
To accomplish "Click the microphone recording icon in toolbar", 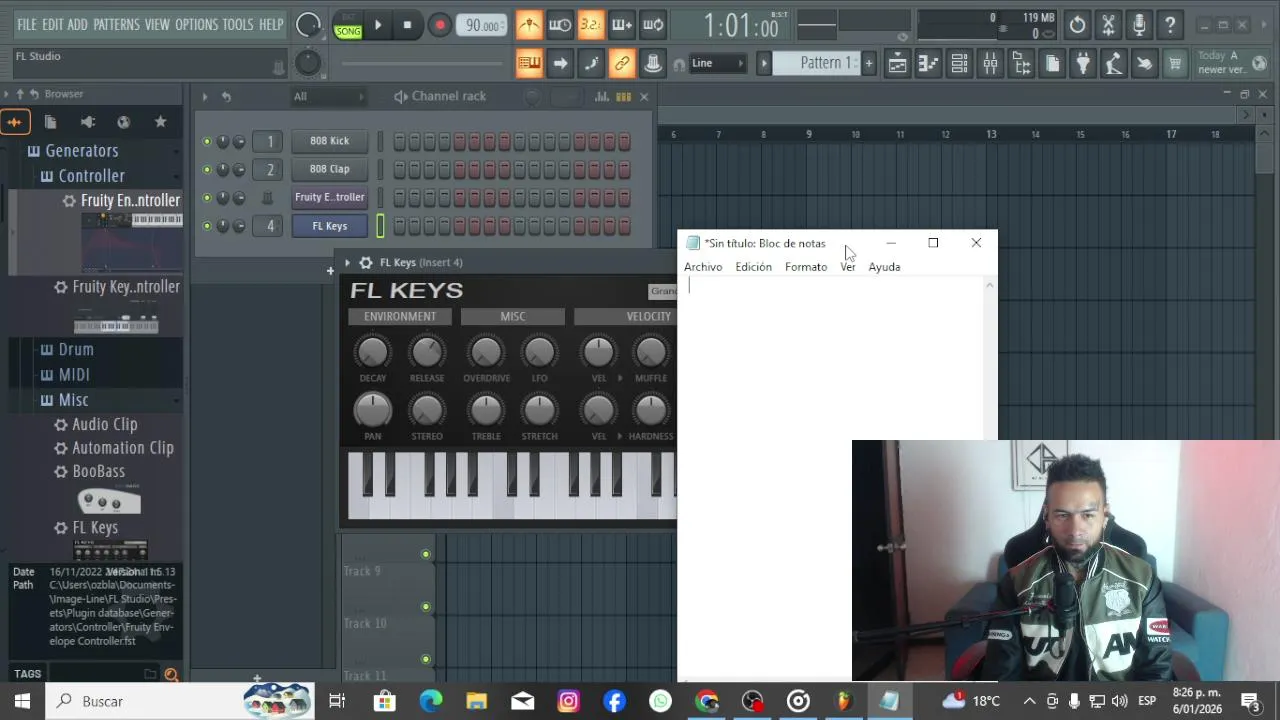I will coord(1139,25).
